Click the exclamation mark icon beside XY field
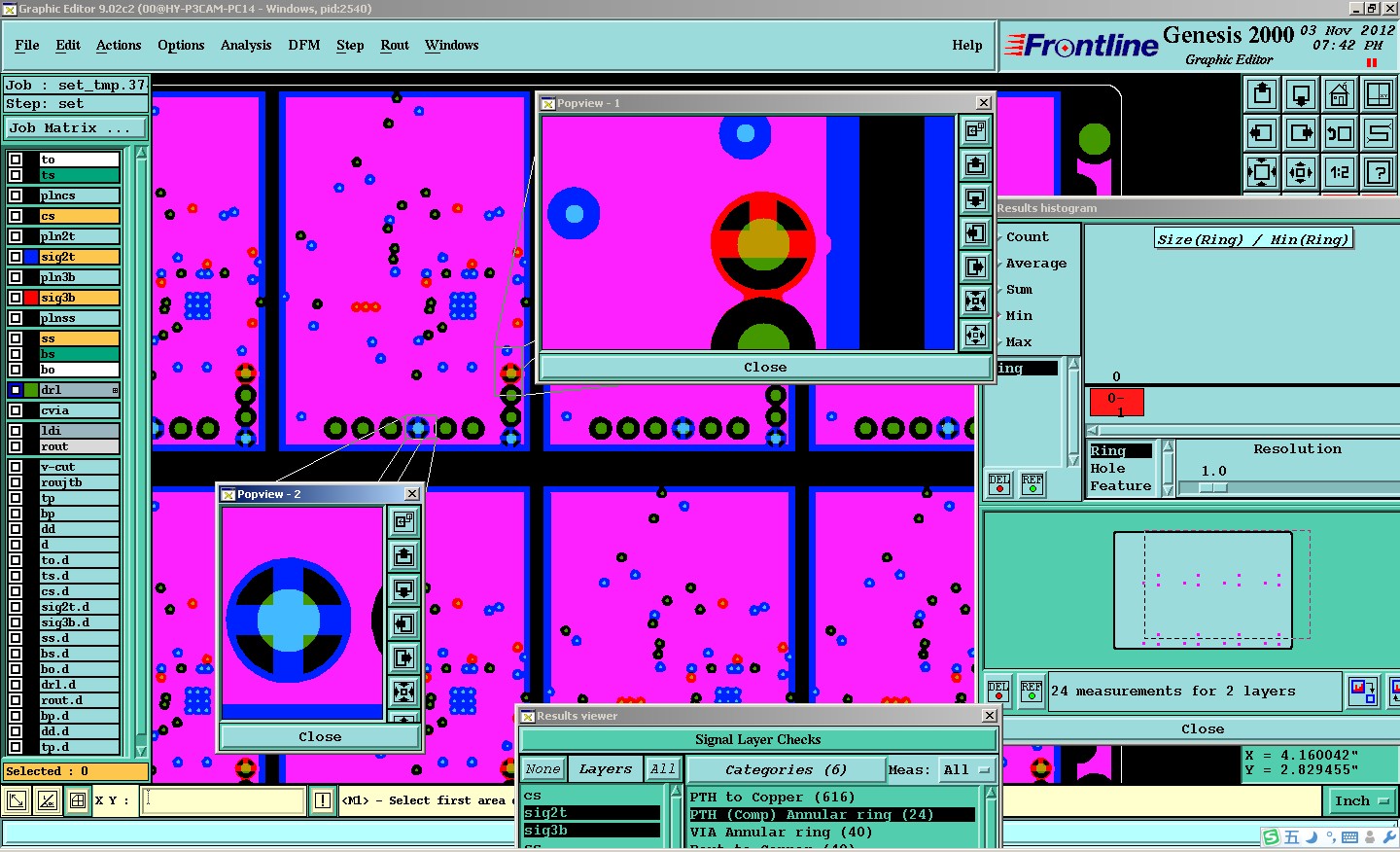Screen dimensions: 1400x852 coord(323,800)
